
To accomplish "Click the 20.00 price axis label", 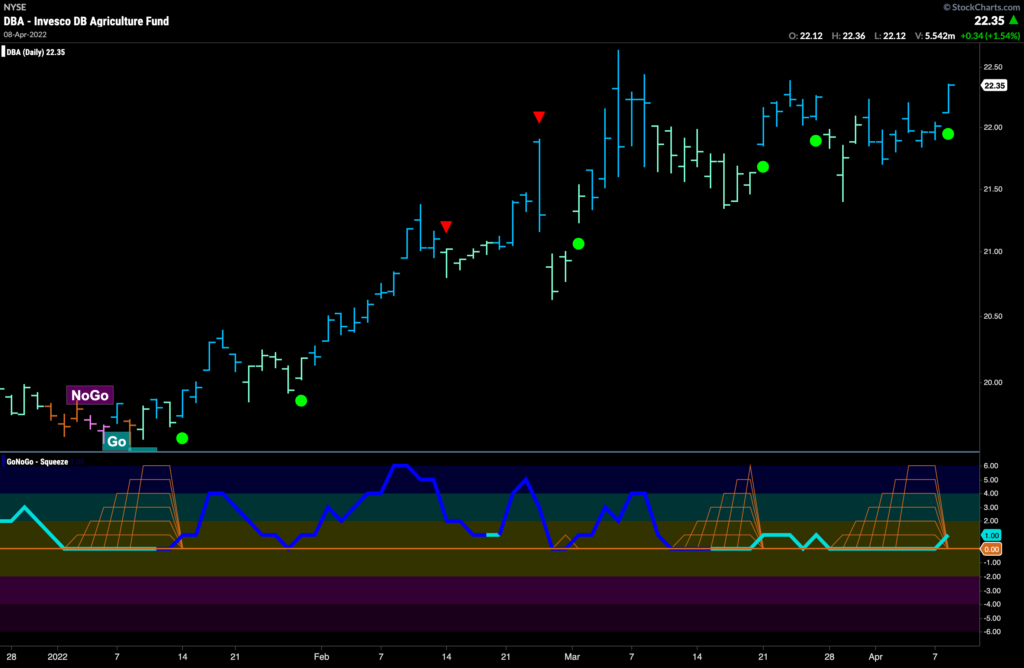I will tap(993, 383).
